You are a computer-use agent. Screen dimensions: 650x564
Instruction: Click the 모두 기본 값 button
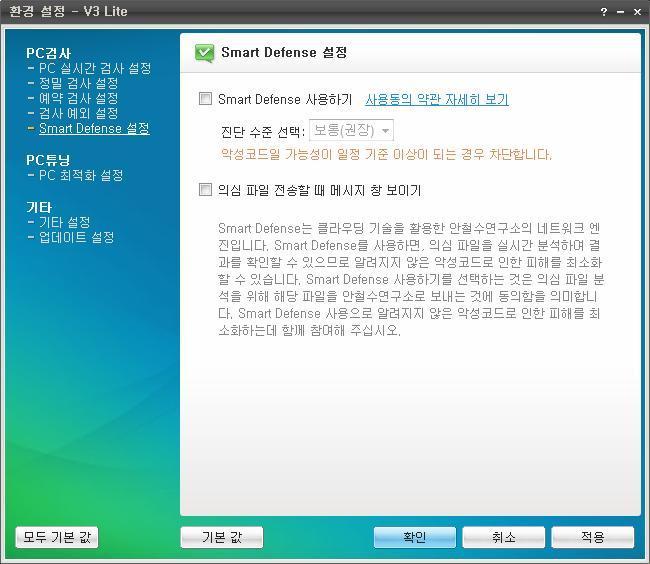tap(57, 537)
